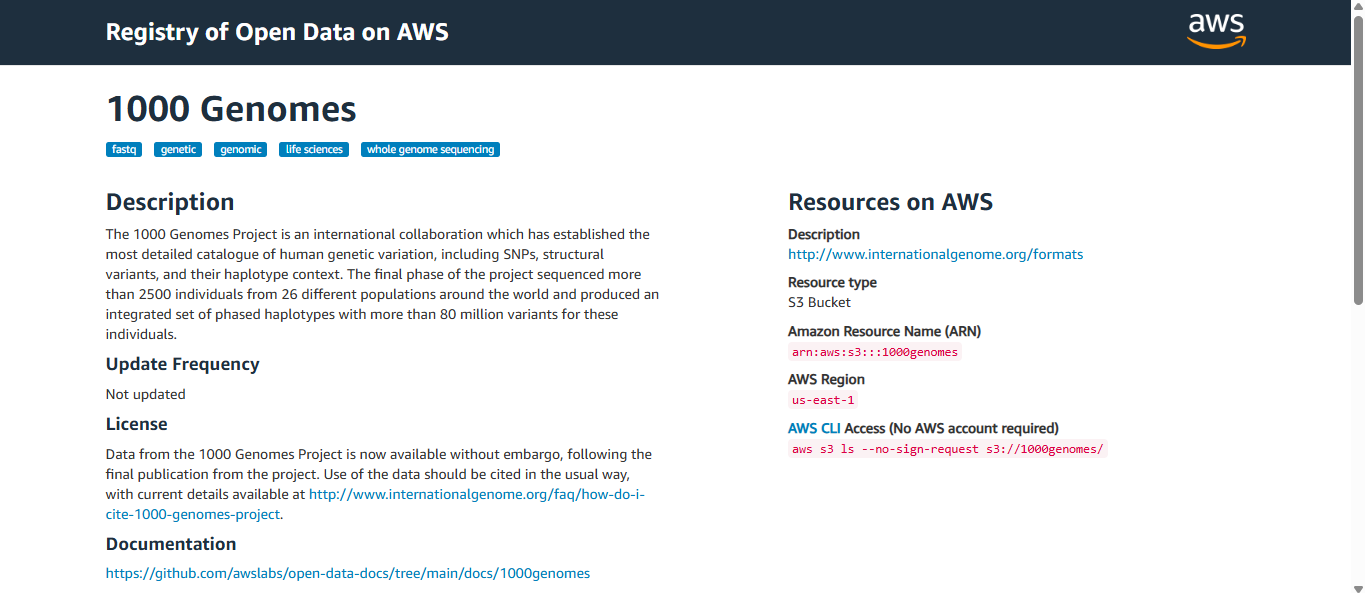Click the License heading
Image resolution: width=1365 pixels, height=593 pixels.
coord(137,424)
